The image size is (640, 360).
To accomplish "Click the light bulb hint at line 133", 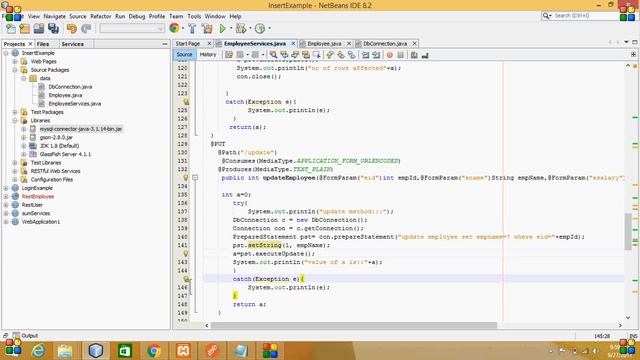I will click(x=186, y=178).
